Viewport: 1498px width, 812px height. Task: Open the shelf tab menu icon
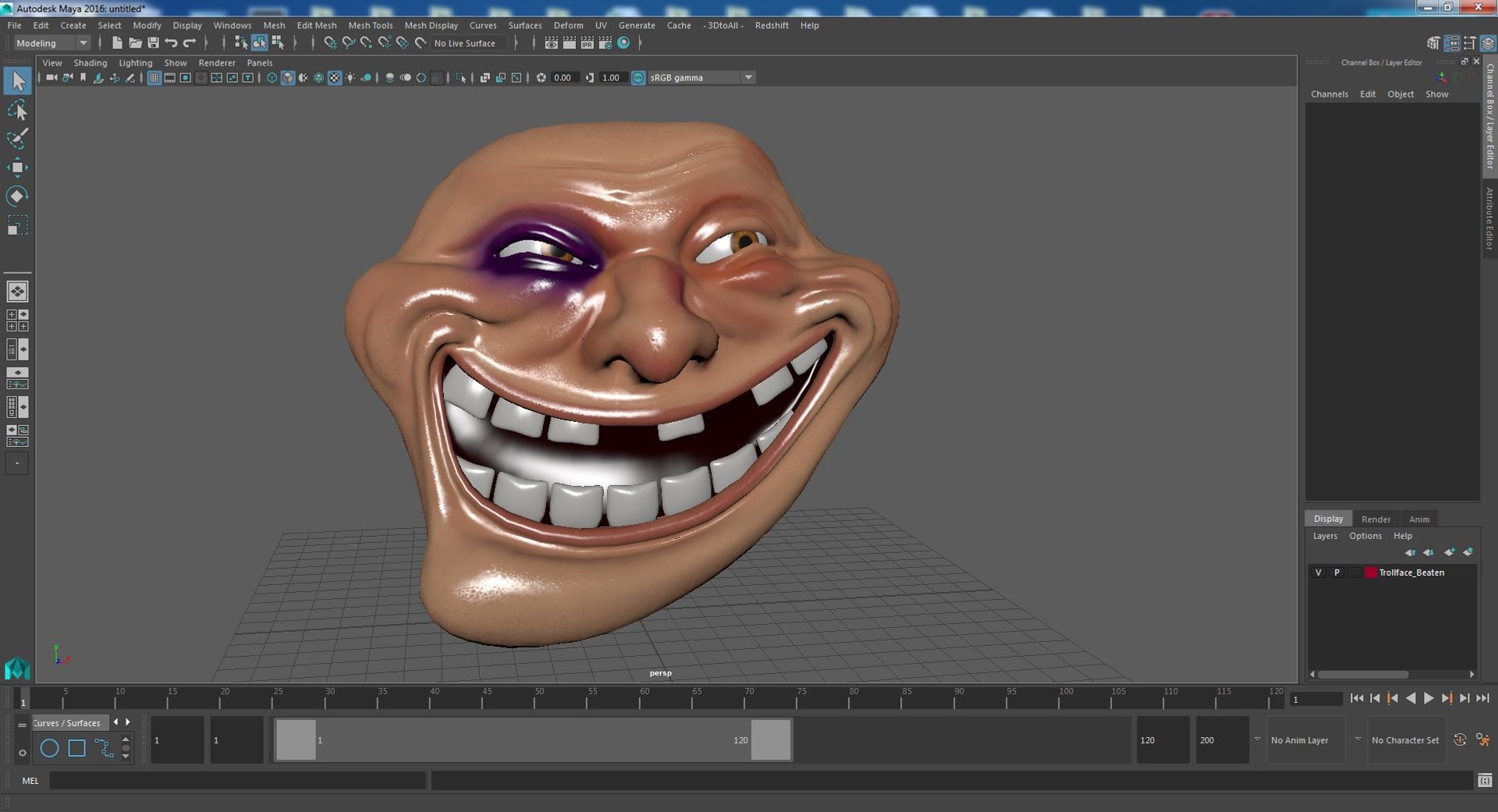click(22, 724)
